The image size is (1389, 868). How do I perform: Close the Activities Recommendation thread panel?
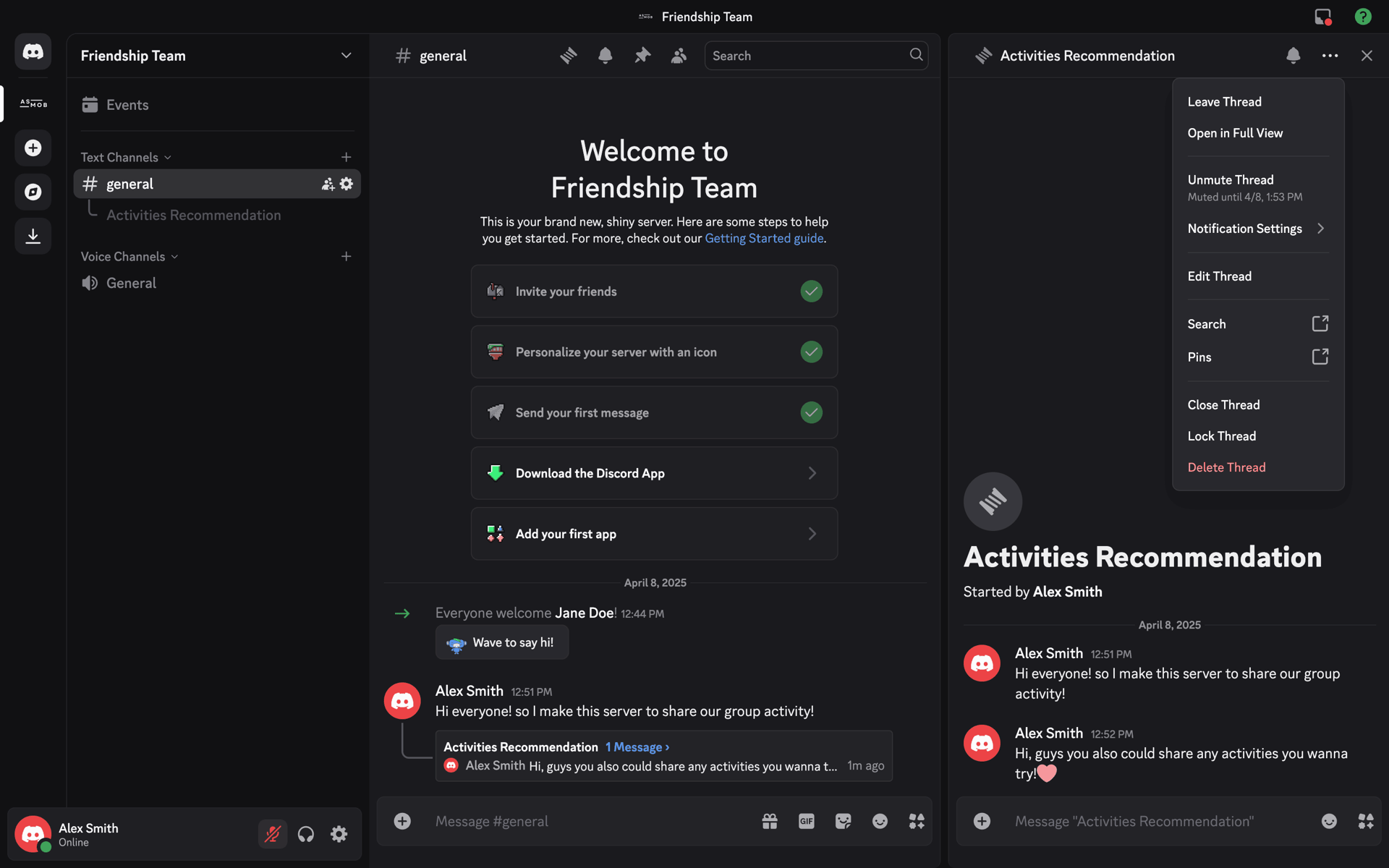[x=1367, y=56]
